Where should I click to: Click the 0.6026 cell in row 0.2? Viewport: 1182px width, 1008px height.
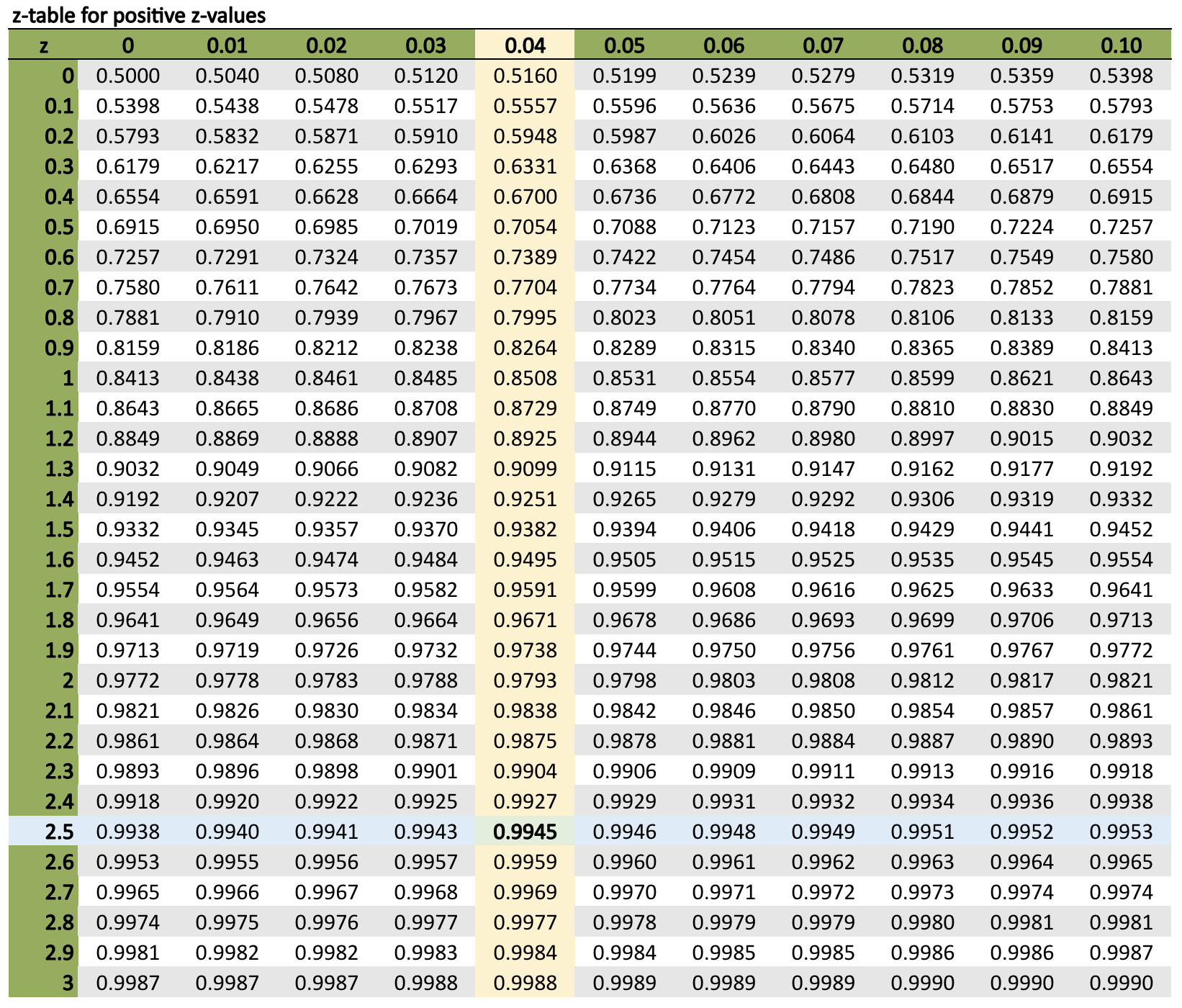[x=723, y=136]
